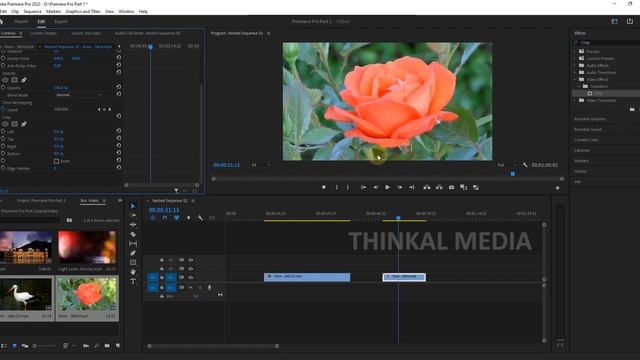The width and height of the screenshot is (640, 360).
Task: Select the Slip tool
Action: click(133, 244)
